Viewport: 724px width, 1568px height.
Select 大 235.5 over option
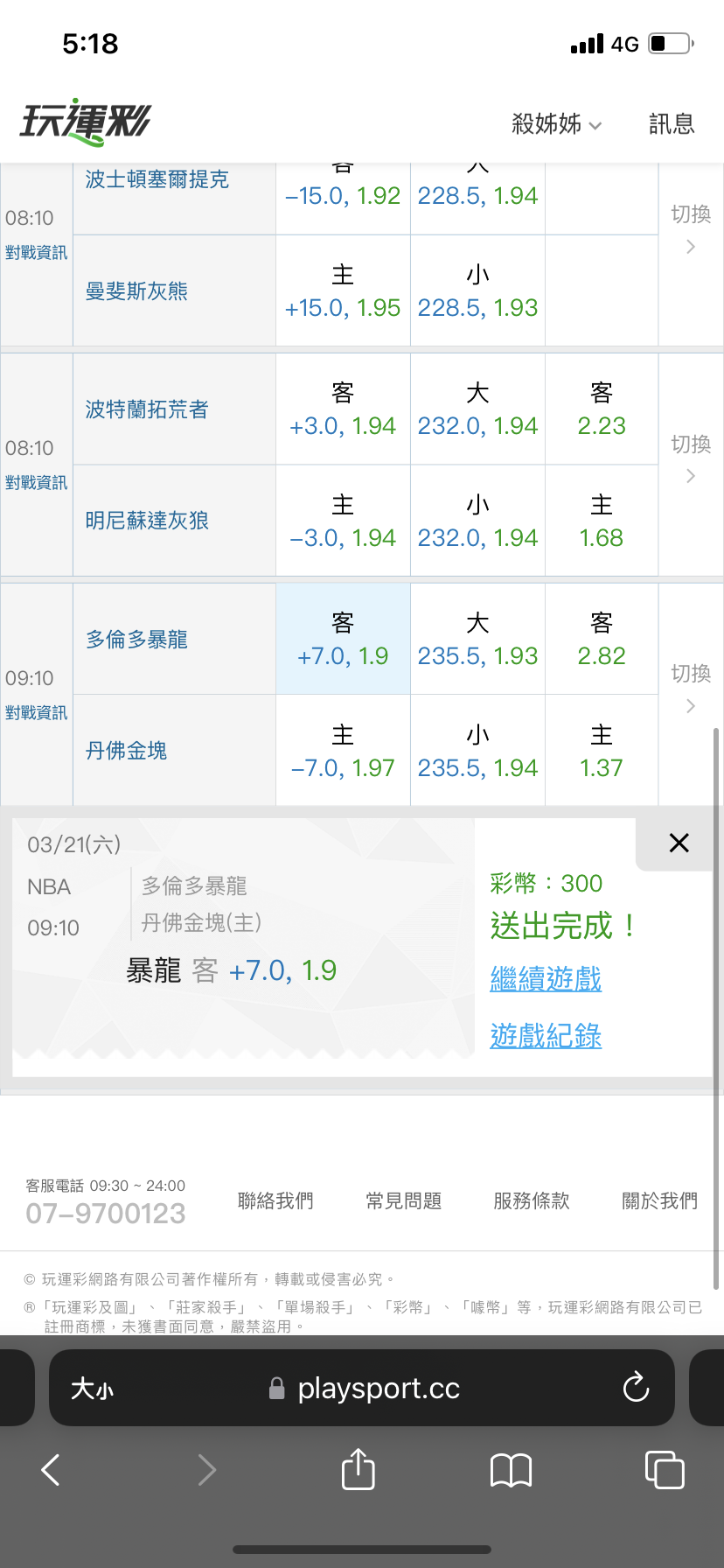[x=477, y=640]
